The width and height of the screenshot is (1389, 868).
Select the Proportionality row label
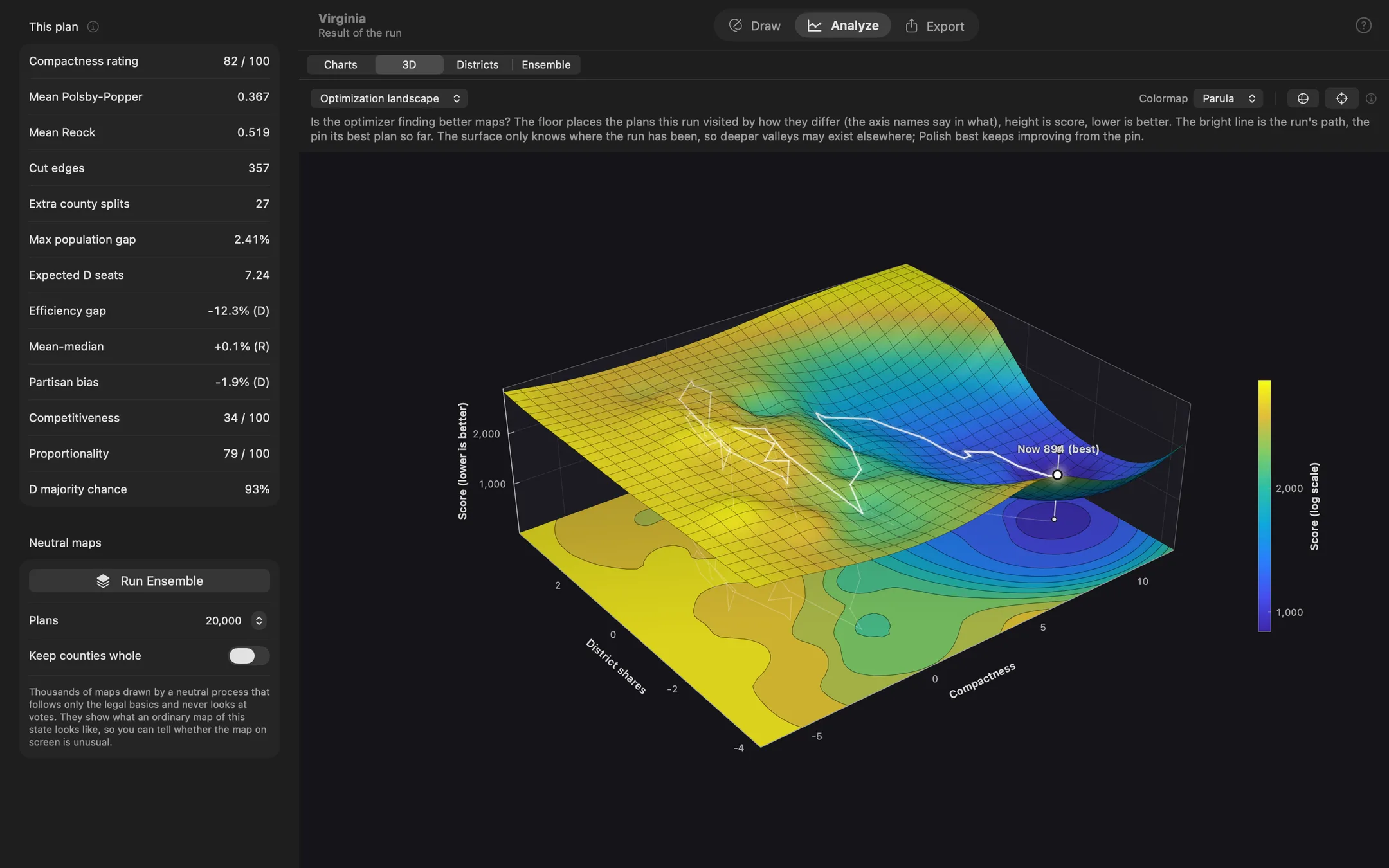tap(69, 454)
